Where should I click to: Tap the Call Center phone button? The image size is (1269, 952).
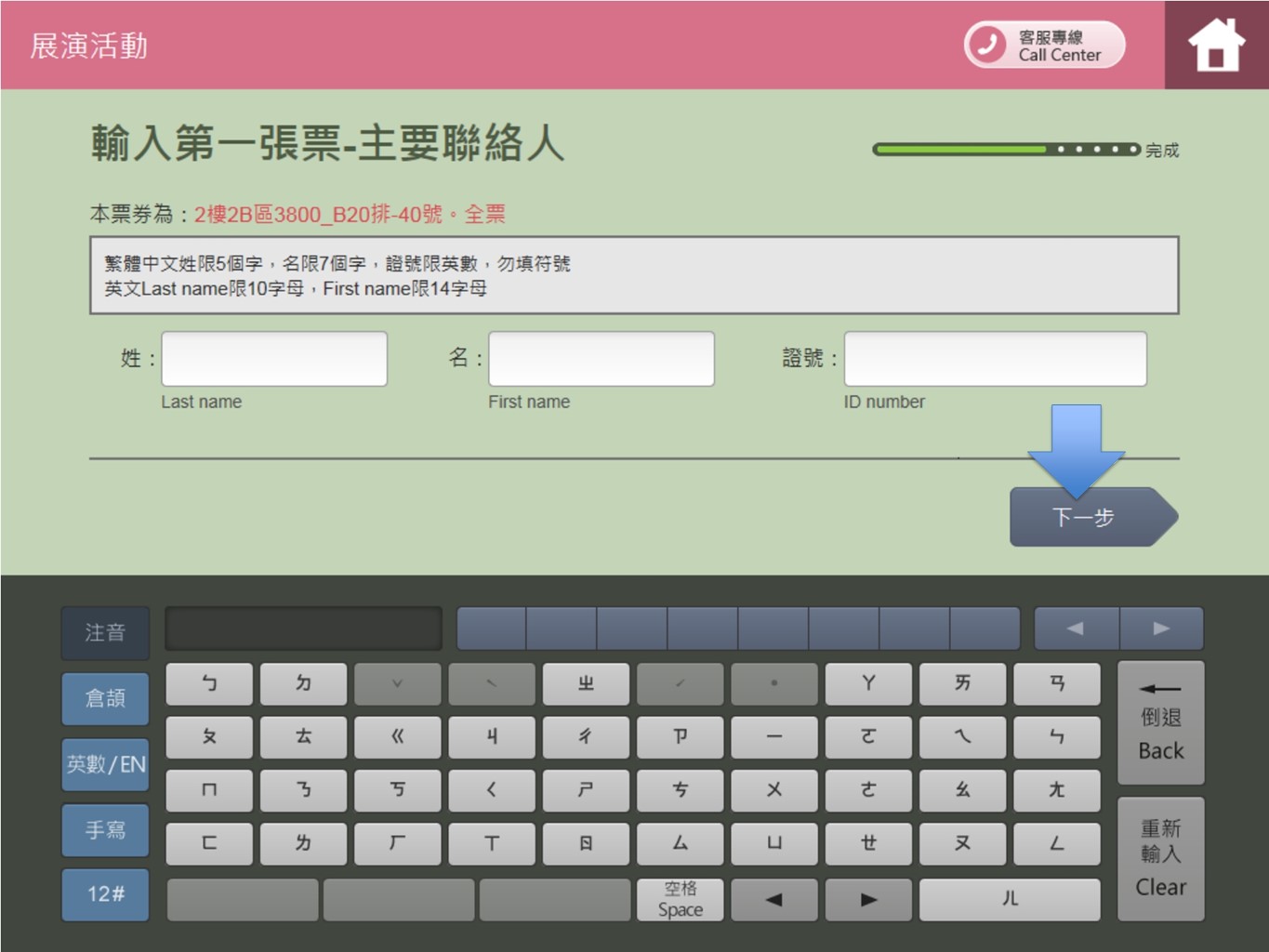1044,46
